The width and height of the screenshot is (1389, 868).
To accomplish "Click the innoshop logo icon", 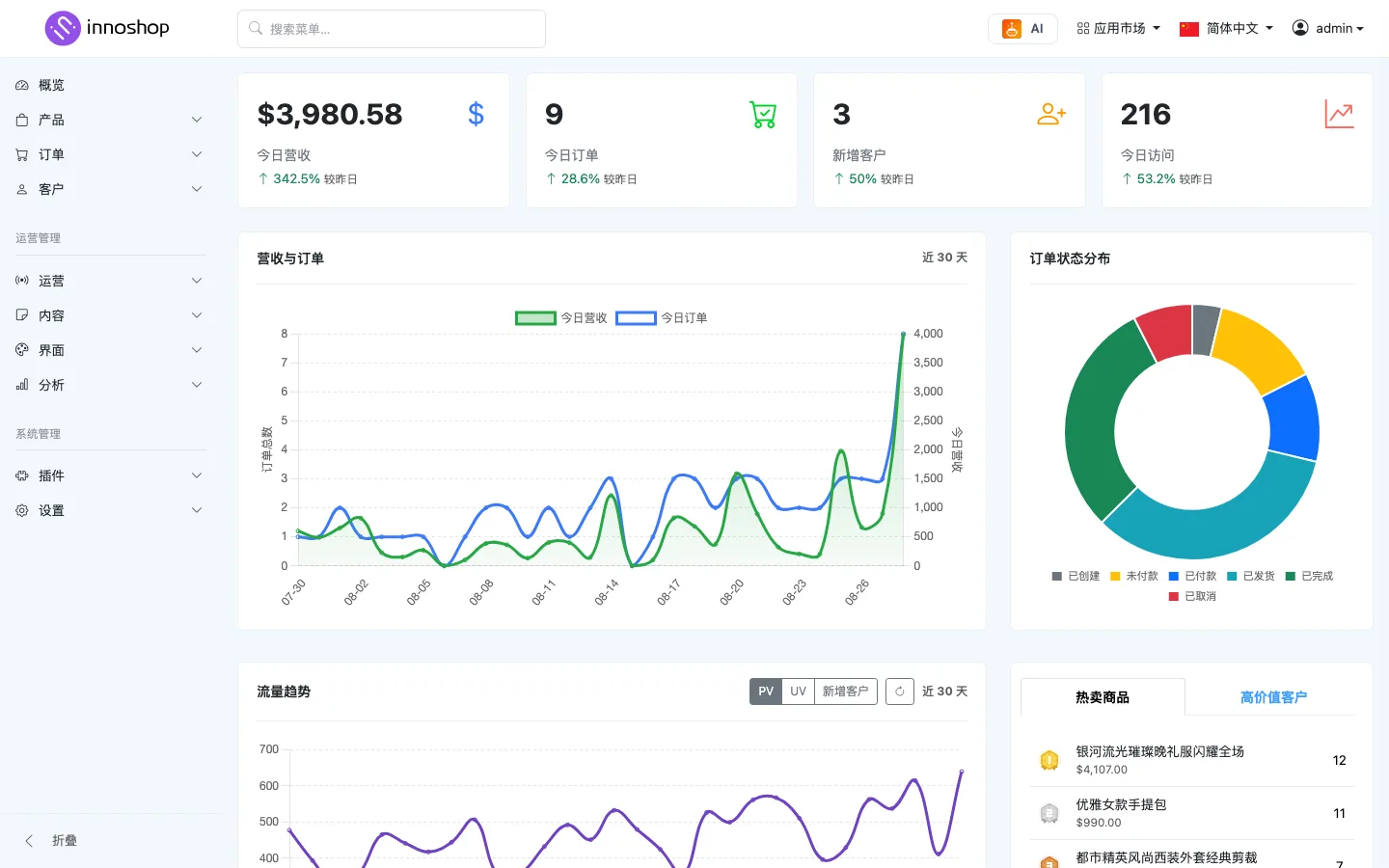I will (63, 28).
